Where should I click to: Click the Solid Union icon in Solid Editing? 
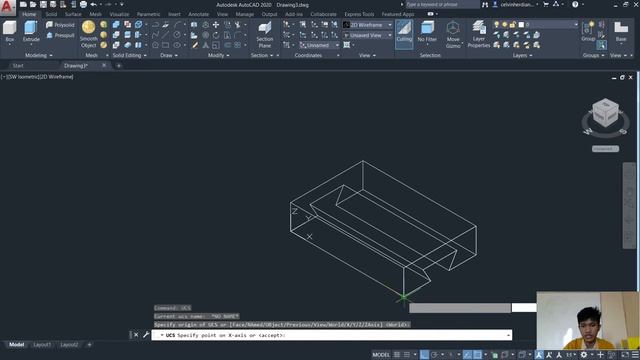tap(116, 25)
